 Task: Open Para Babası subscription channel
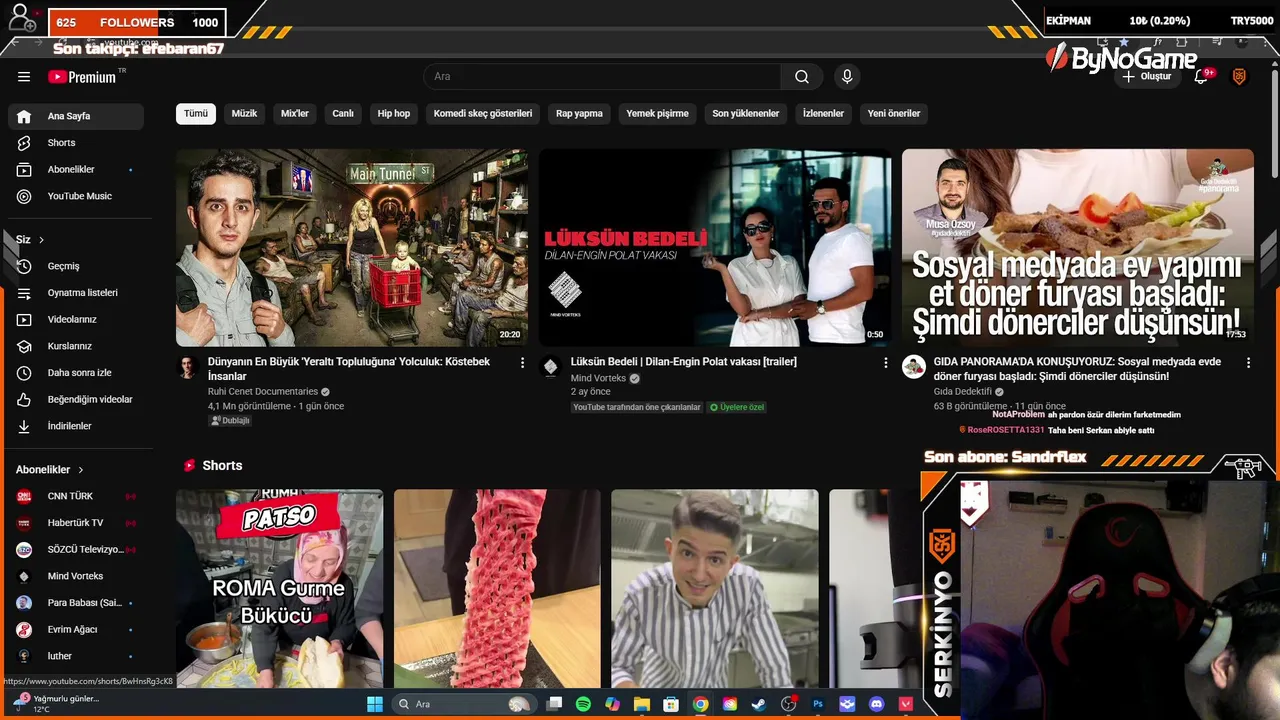point(76,603)
